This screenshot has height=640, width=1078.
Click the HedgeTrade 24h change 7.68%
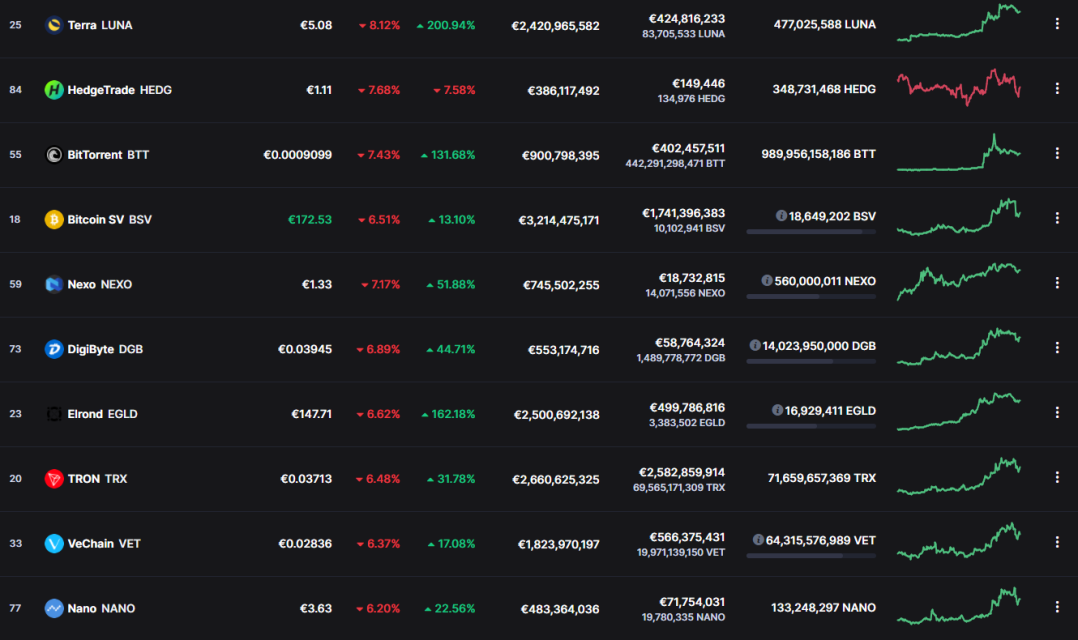coord(379,90)
